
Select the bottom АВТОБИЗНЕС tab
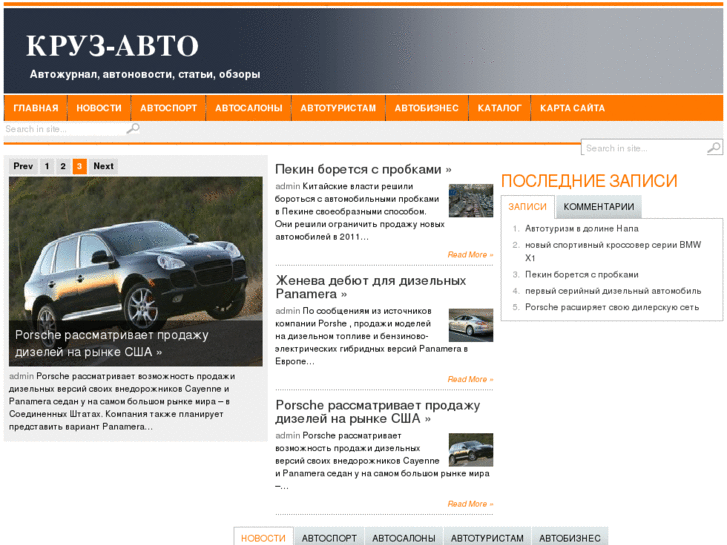tap(570, 538)
